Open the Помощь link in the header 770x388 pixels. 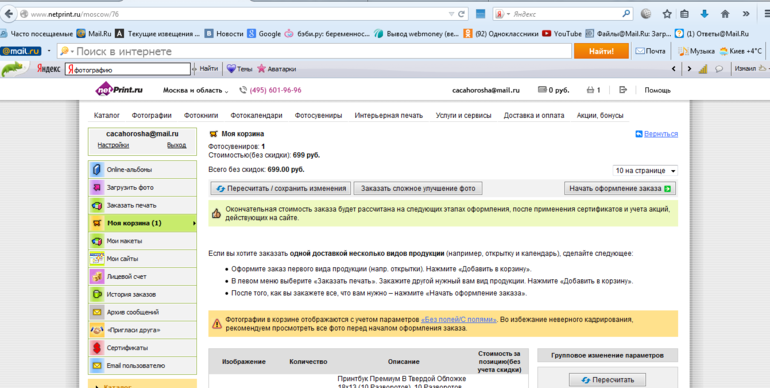[657, 90]
